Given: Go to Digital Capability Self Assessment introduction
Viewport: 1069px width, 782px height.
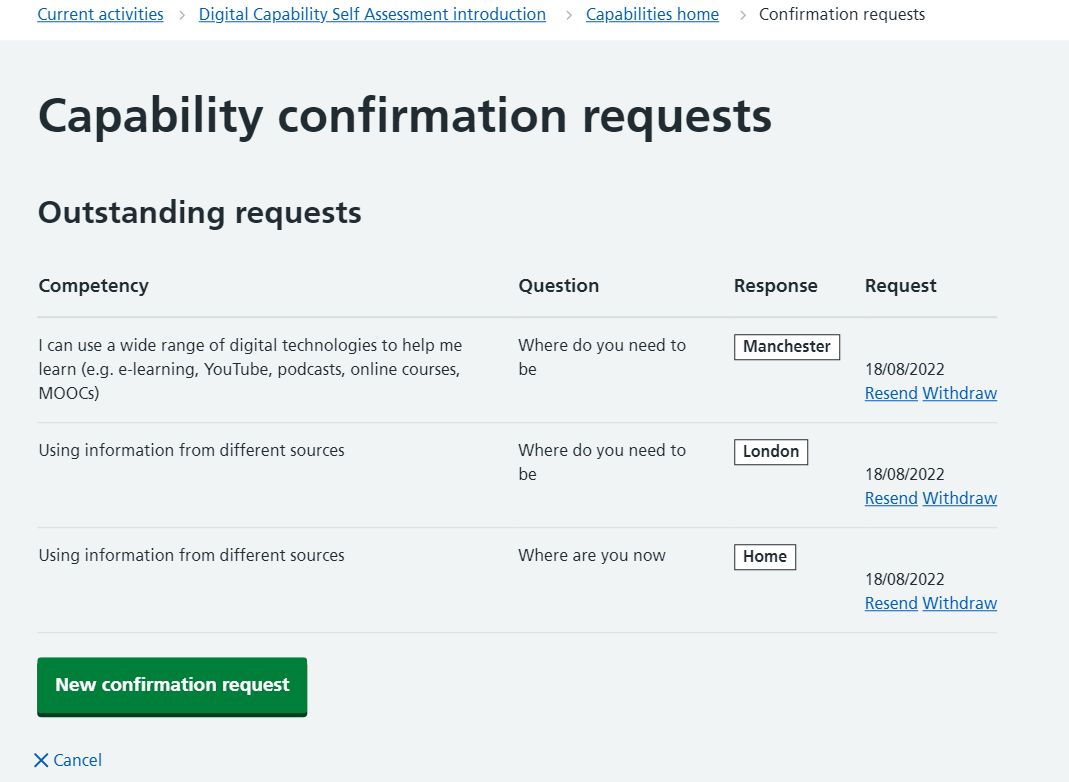Looking at the screenshot, I should click(x=372, y=14).
